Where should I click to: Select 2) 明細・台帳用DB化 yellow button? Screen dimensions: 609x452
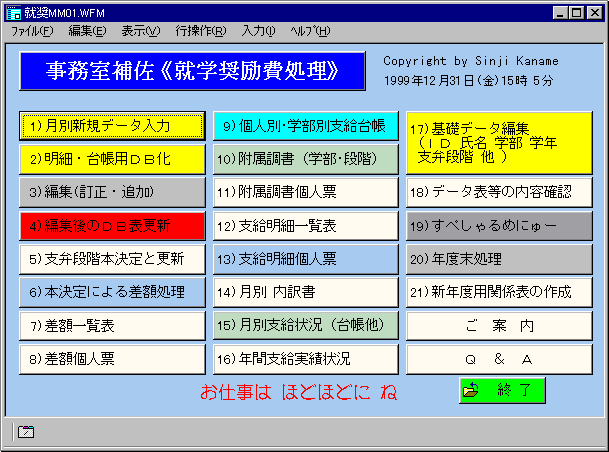112,158
